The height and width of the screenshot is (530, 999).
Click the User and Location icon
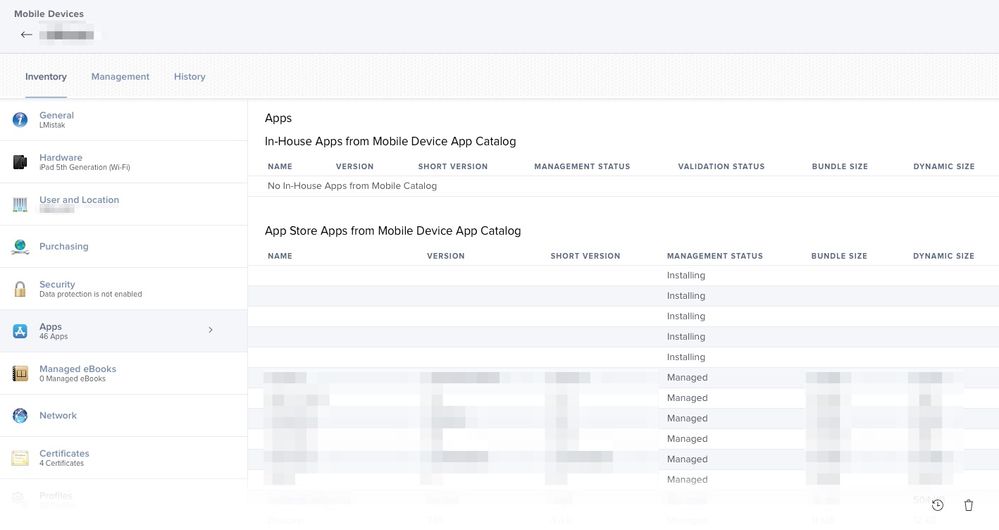coord(20,204)
